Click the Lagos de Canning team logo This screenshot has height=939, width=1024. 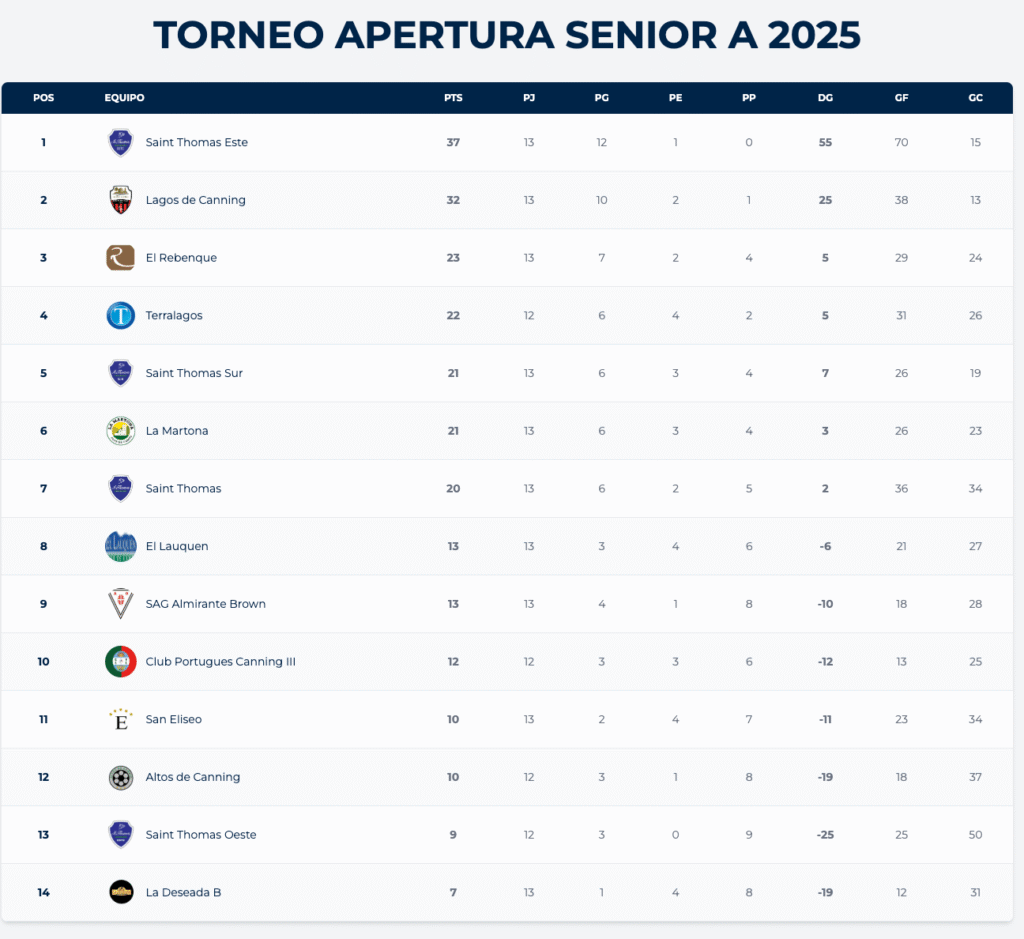click(121, 200)
